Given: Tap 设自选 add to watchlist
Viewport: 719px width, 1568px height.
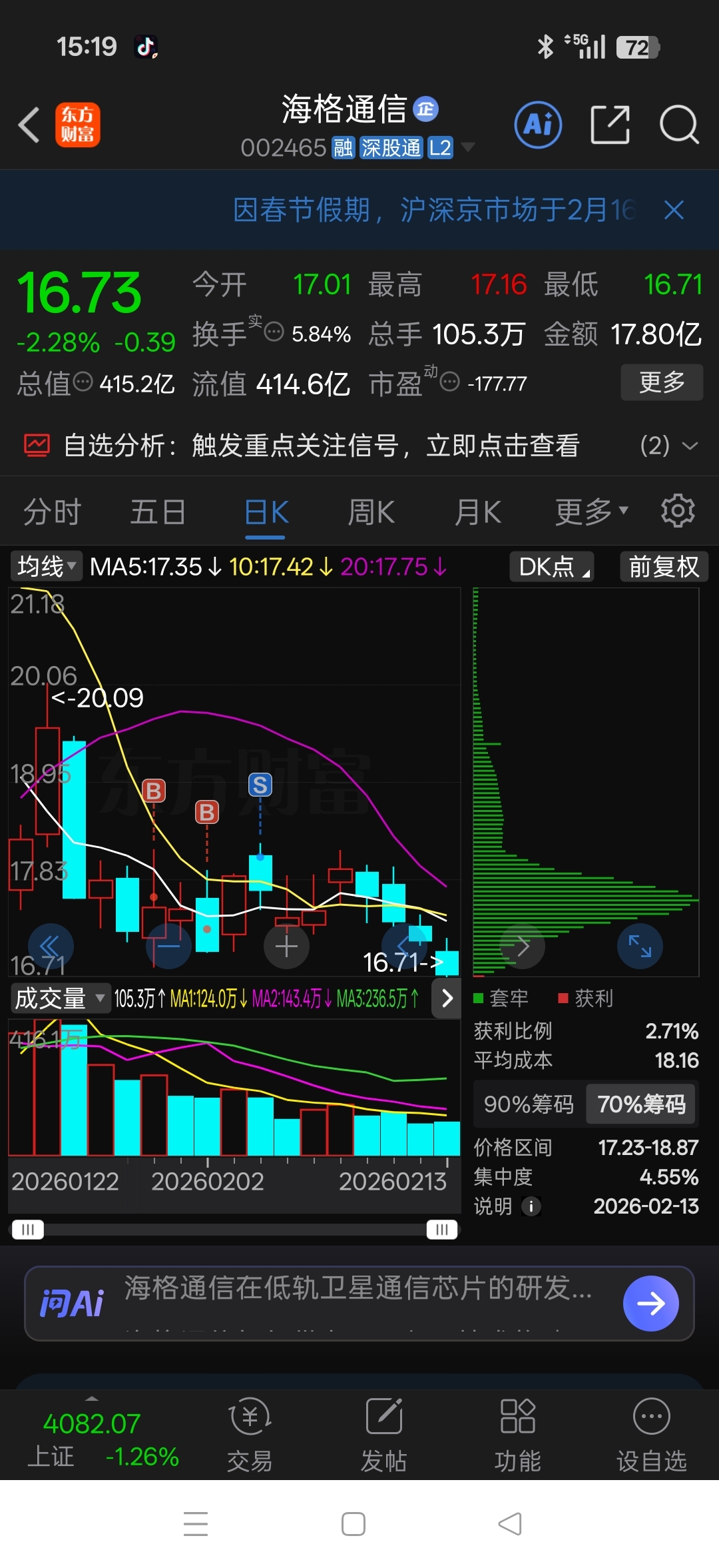Looking at the screenshot, I should tap(652, 1434).
